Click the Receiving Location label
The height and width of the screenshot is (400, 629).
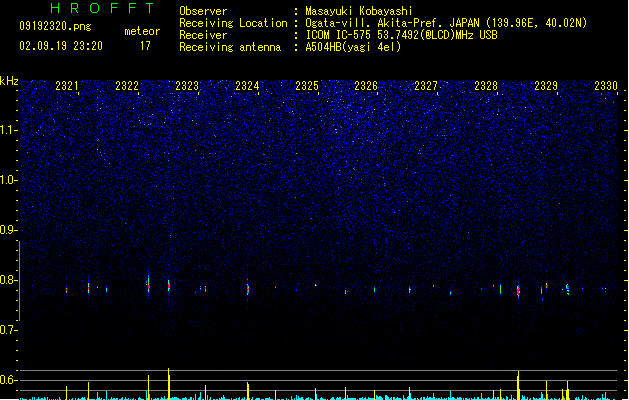point(233,23)
